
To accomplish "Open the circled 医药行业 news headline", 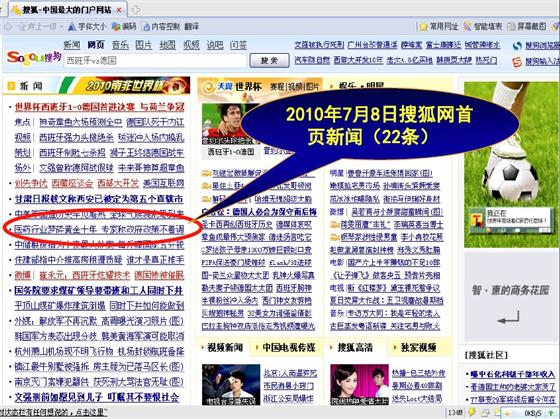I will coord(99,229).
